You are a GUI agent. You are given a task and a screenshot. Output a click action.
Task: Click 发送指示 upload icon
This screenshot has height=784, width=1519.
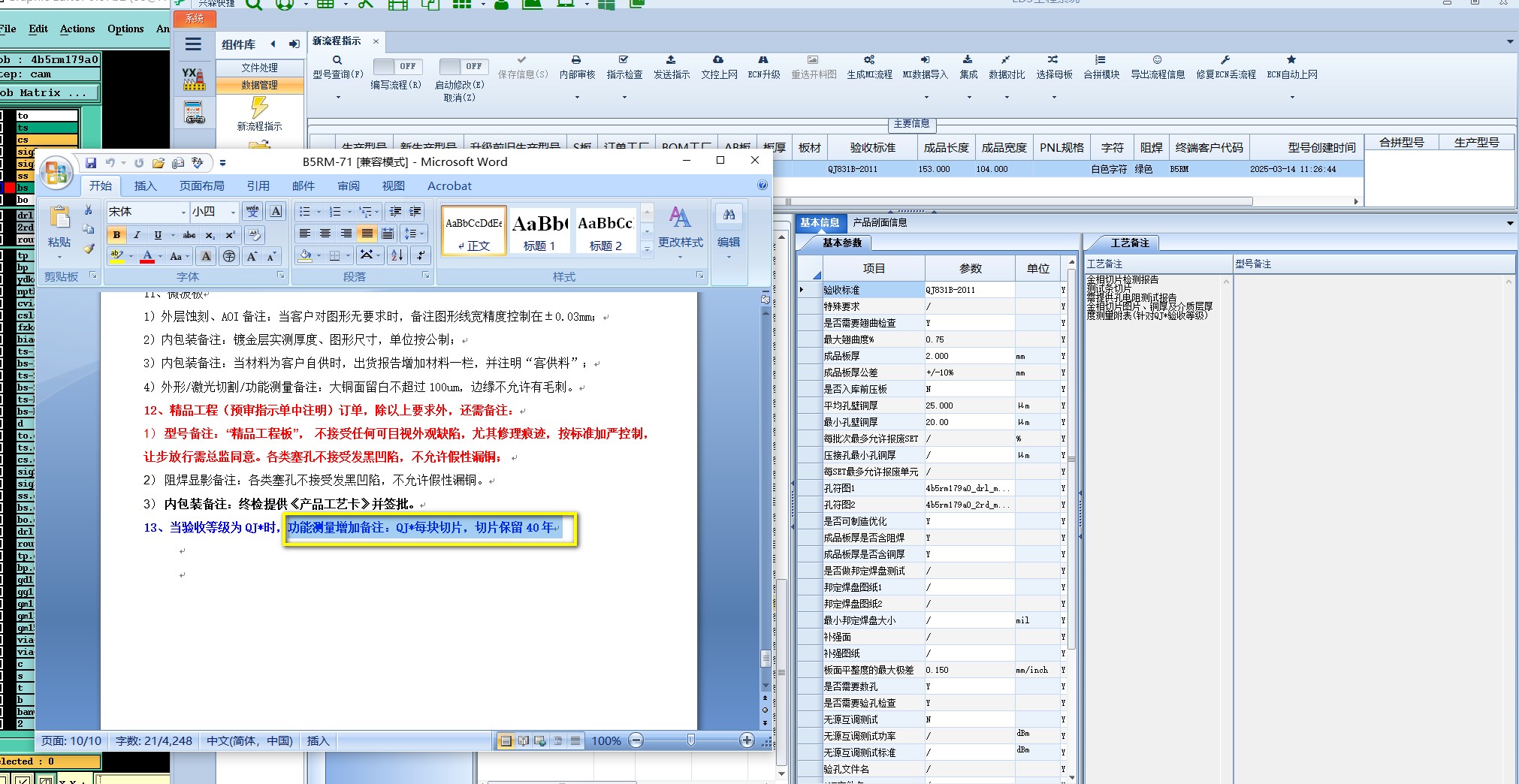(671, 59)
